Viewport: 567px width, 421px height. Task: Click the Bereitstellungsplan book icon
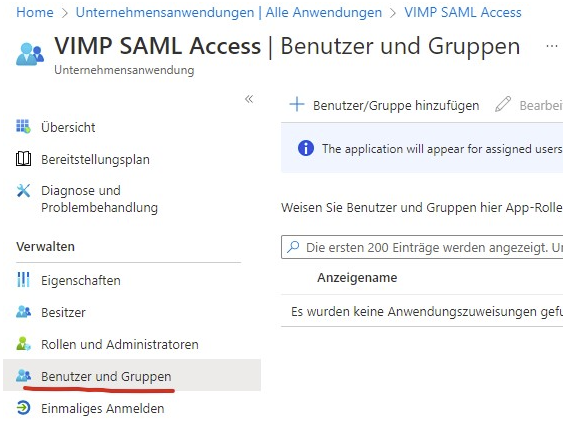point(24,159)
